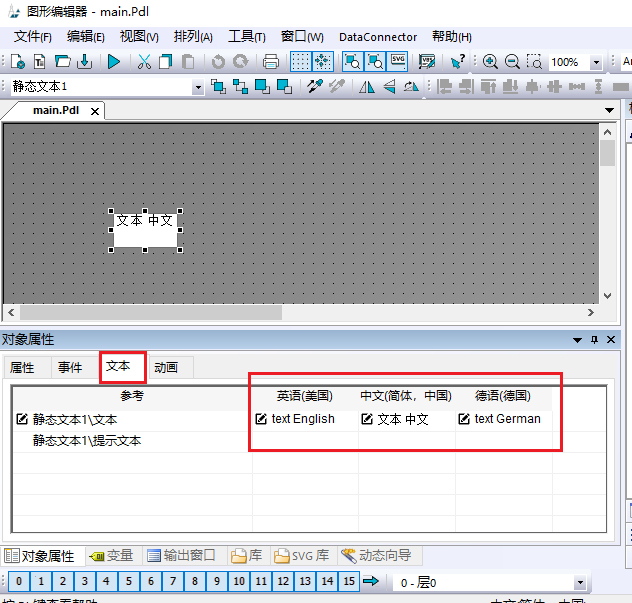Open the 文件(F) menu
Viewport: 632px width, 603px height.
click(33, 37)
